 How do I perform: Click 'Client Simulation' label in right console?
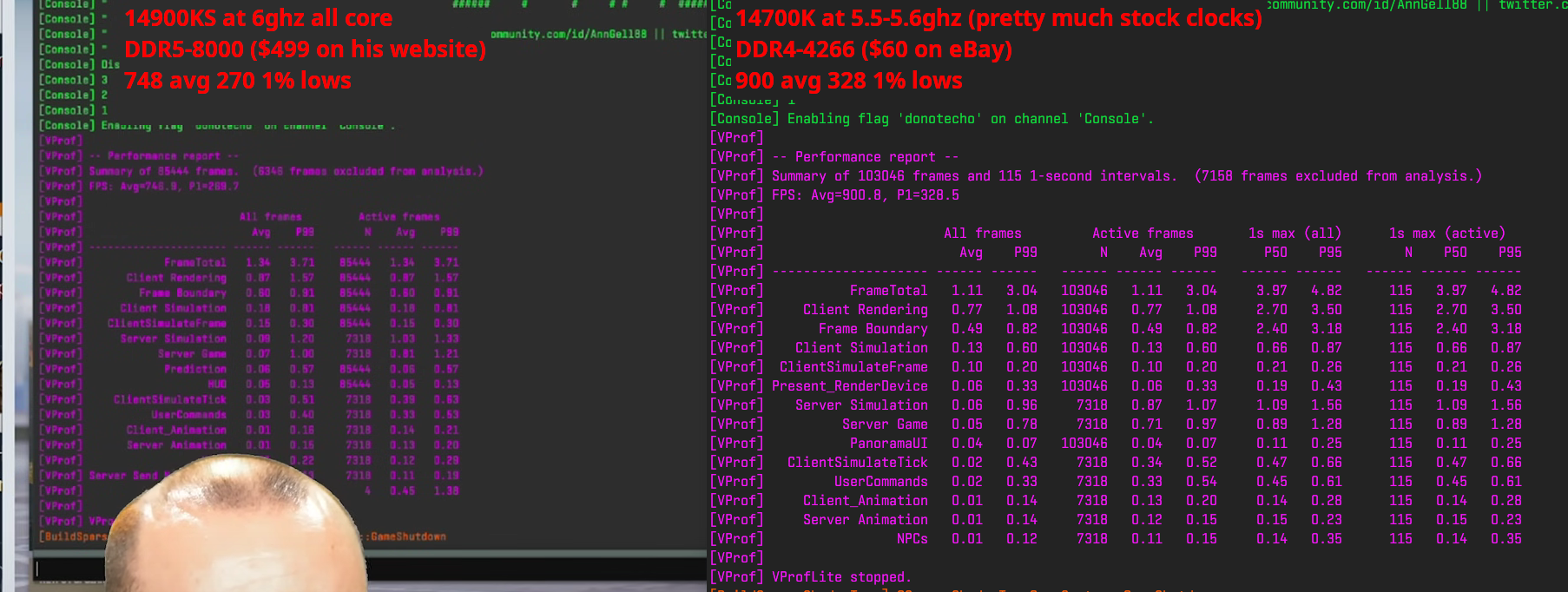(x=861, y=348)
